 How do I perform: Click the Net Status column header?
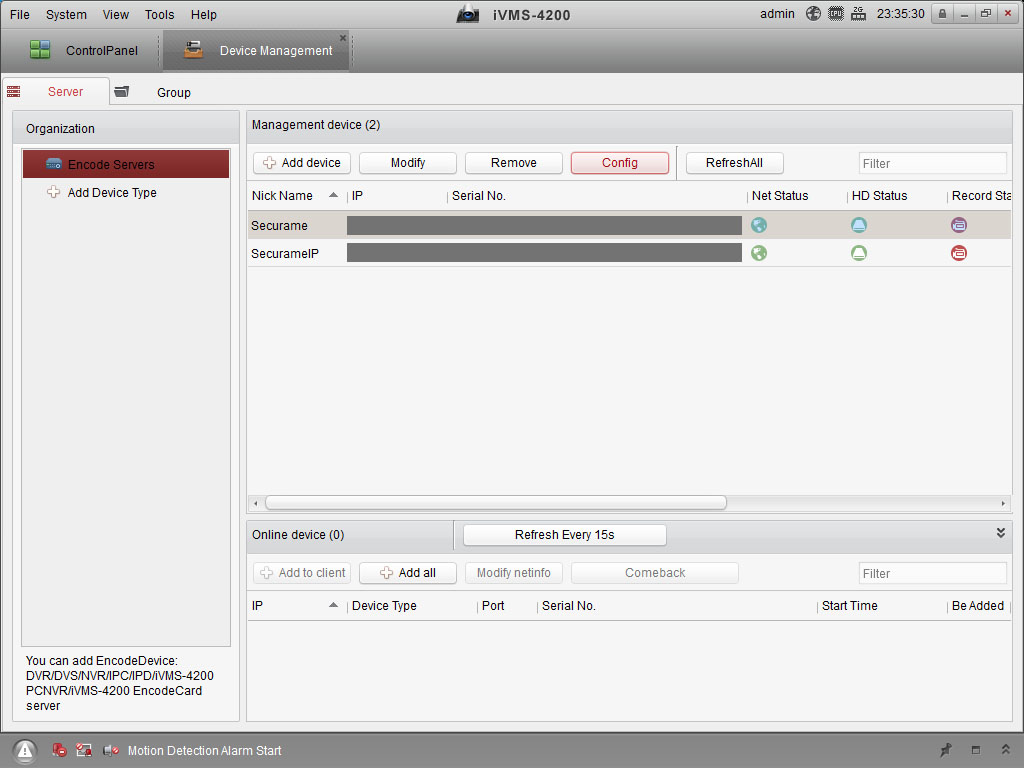(780, 195)
